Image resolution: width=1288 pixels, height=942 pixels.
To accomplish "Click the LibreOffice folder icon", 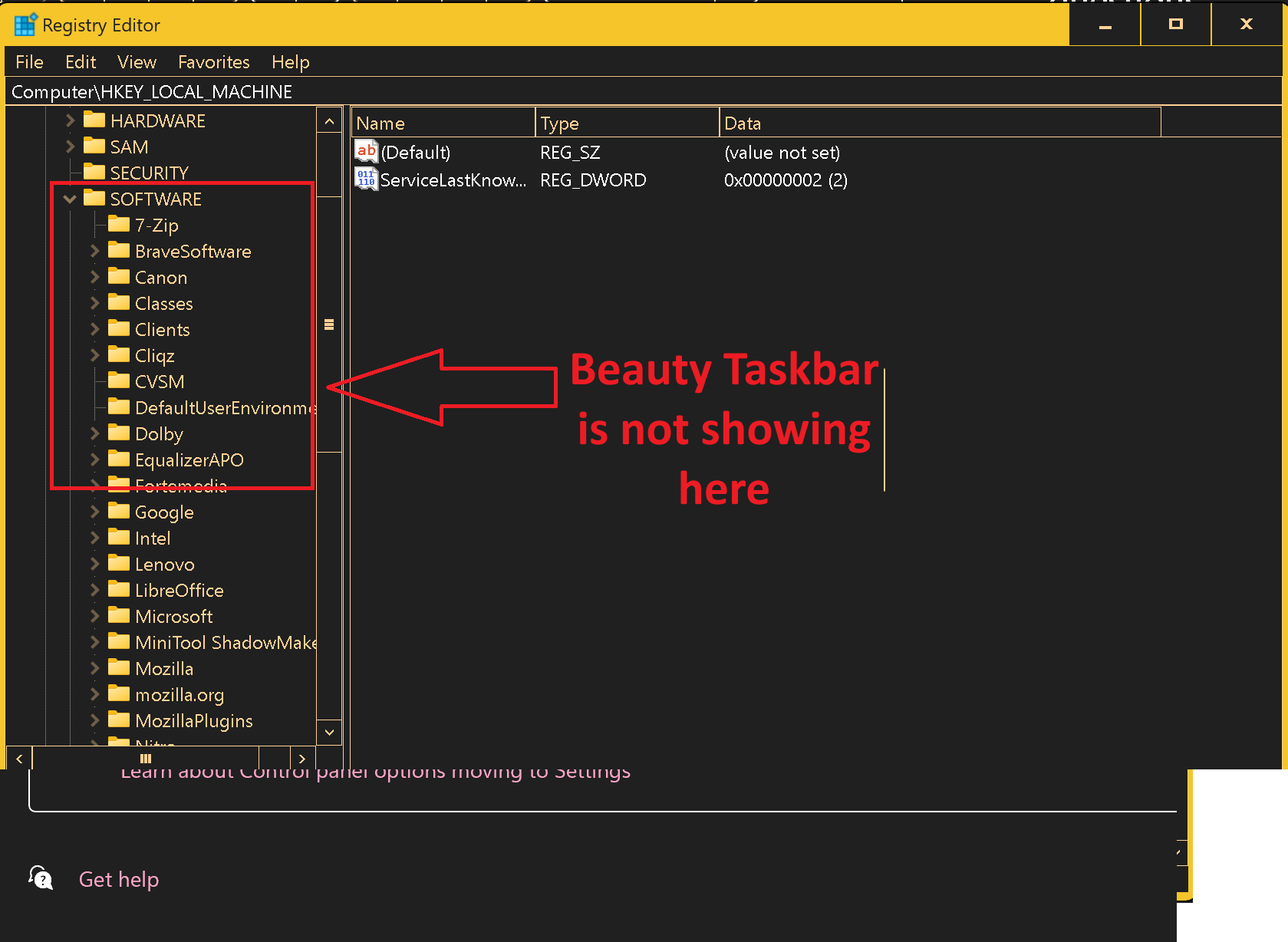I will 119,589.
